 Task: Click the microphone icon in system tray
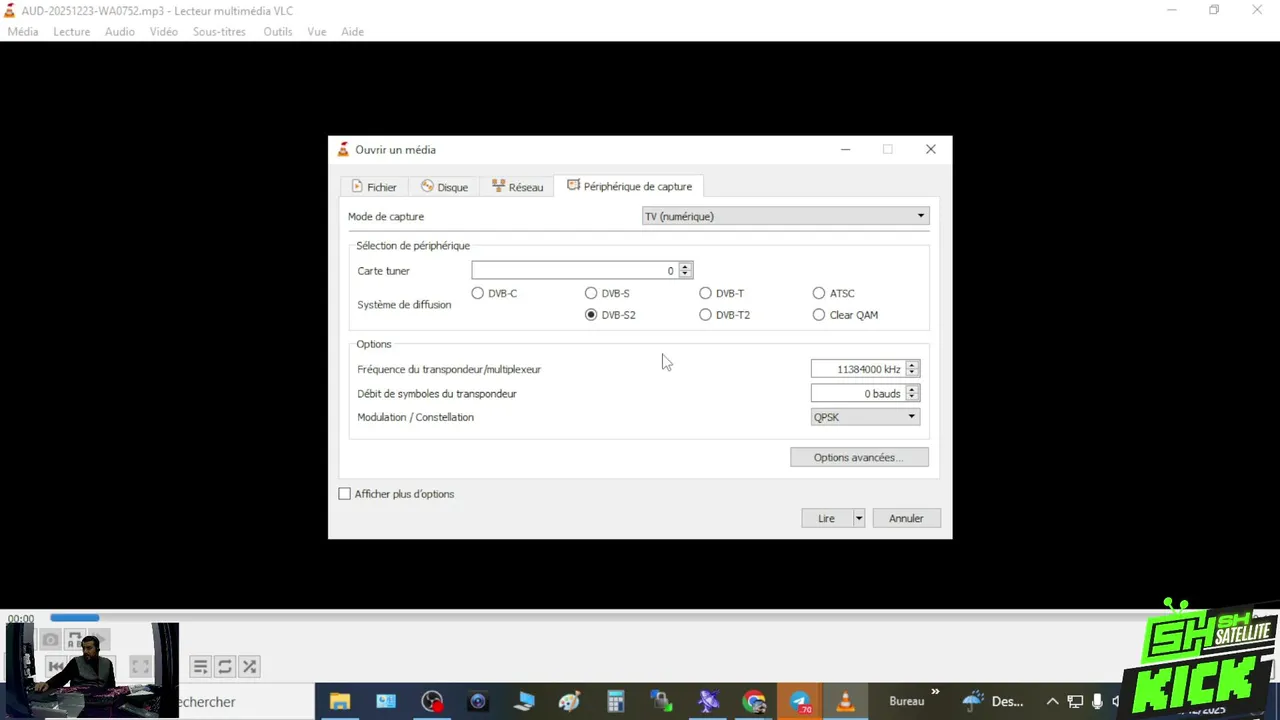pyautogui.click(x=1097, y=702)
